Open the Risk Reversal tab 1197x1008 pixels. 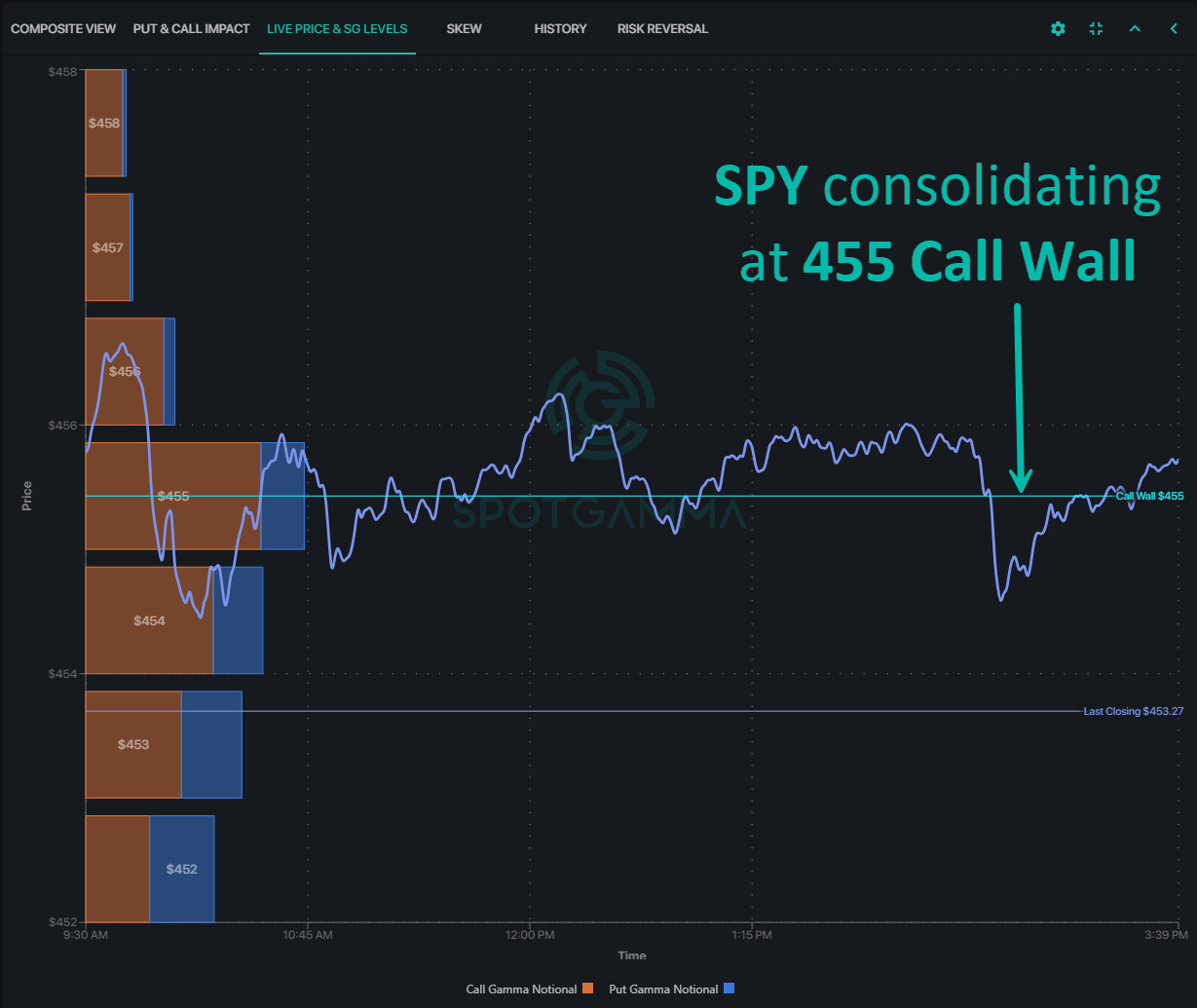pos(662,29)
